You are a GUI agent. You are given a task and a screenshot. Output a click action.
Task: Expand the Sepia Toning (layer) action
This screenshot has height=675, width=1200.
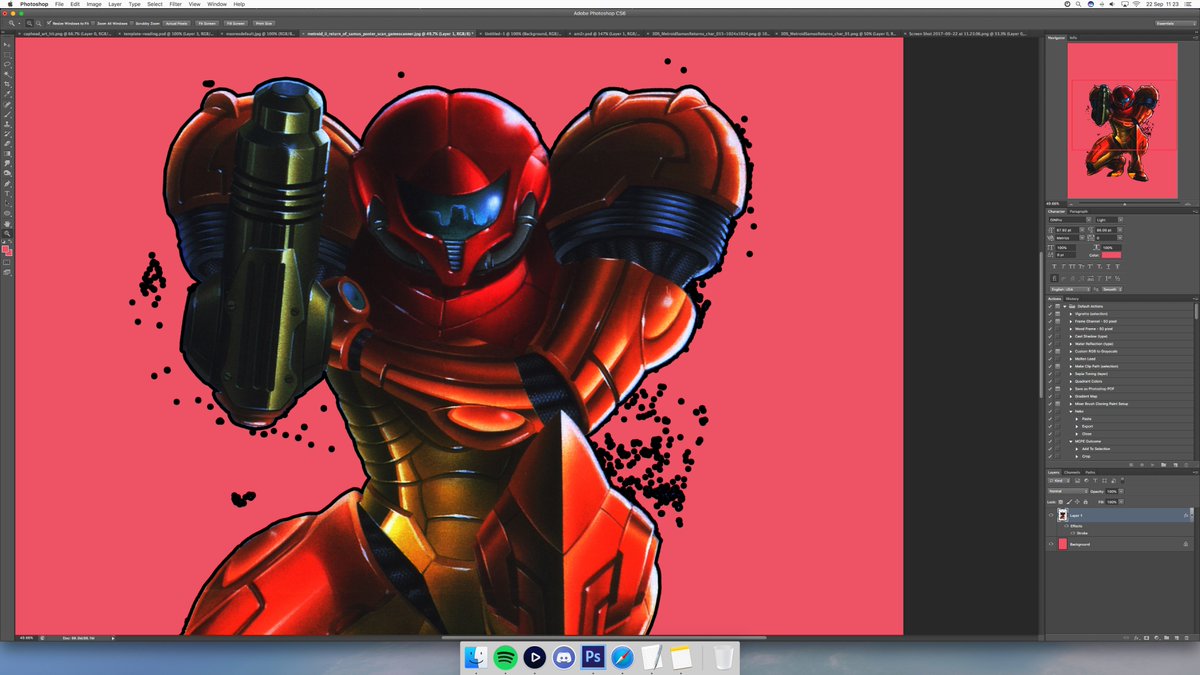coord(1071,374)
